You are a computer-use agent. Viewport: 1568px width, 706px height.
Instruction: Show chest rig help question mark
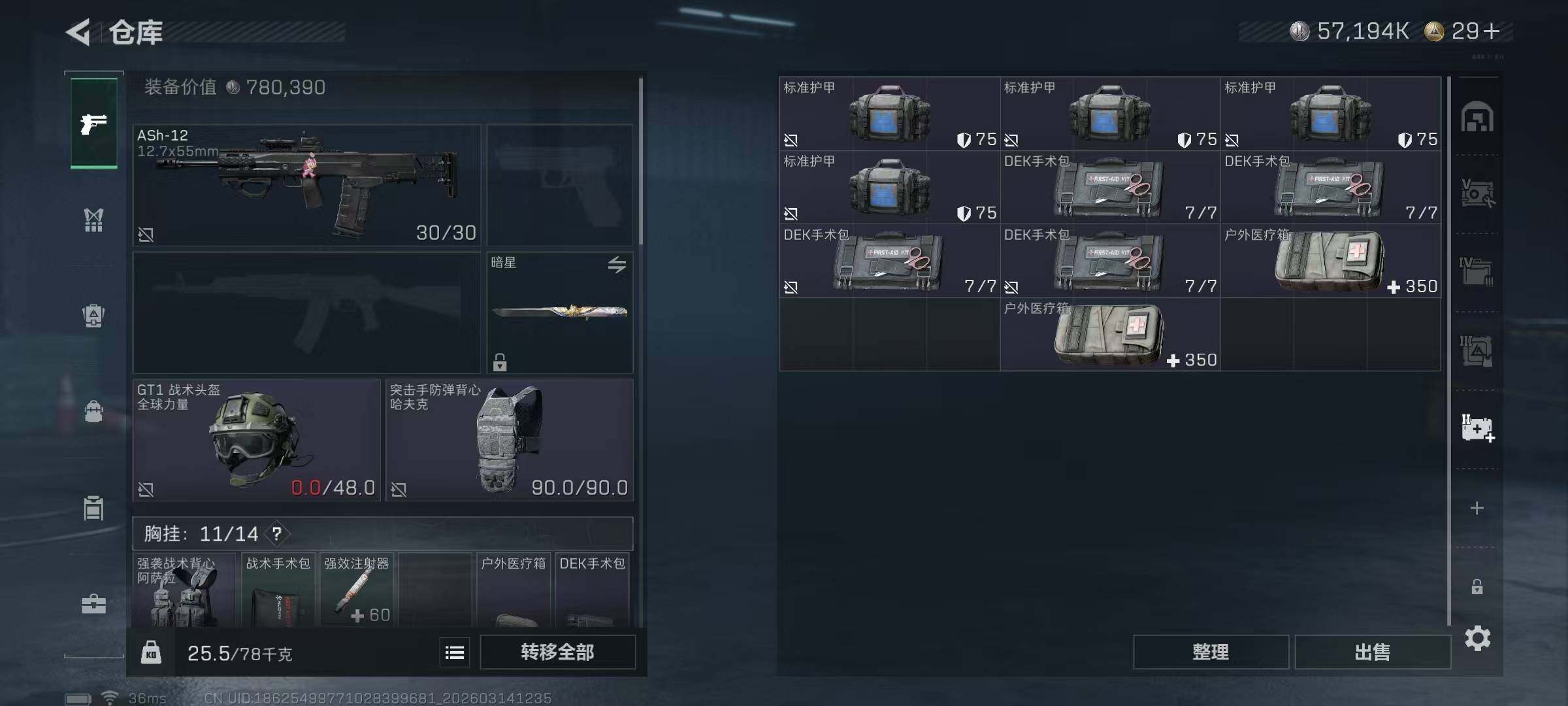click(x=277, y=534)
